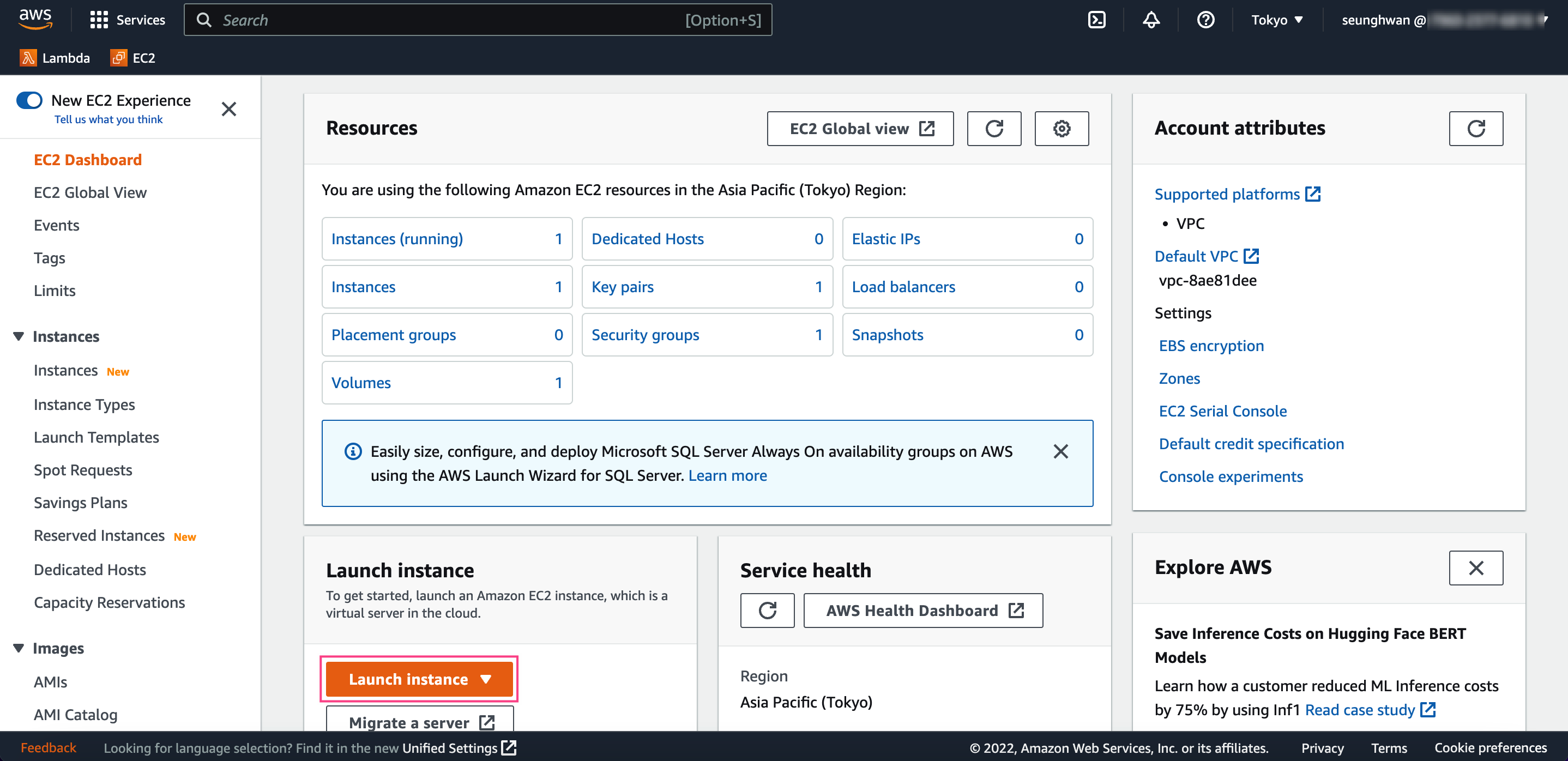Open the Tokyo region dropdown
Screen dimensions: 1568x761
(1276, 20)
